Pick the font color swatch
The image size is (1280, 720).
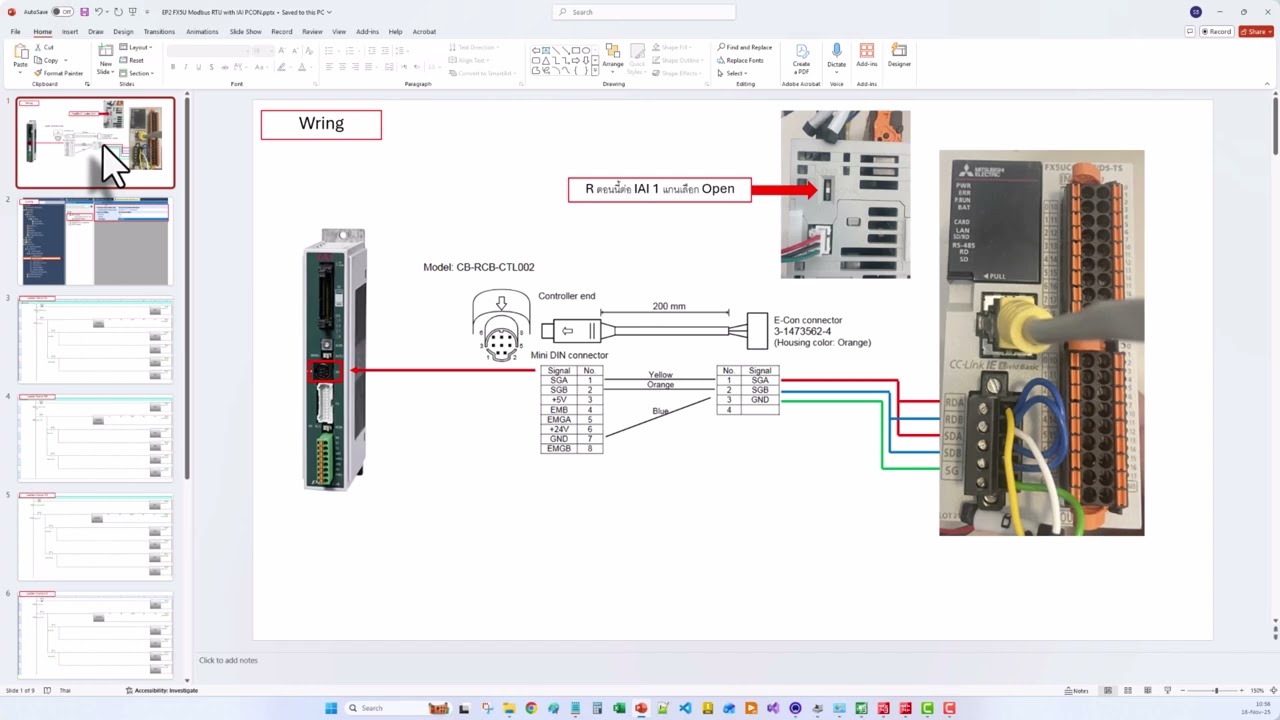pos(301,67)
